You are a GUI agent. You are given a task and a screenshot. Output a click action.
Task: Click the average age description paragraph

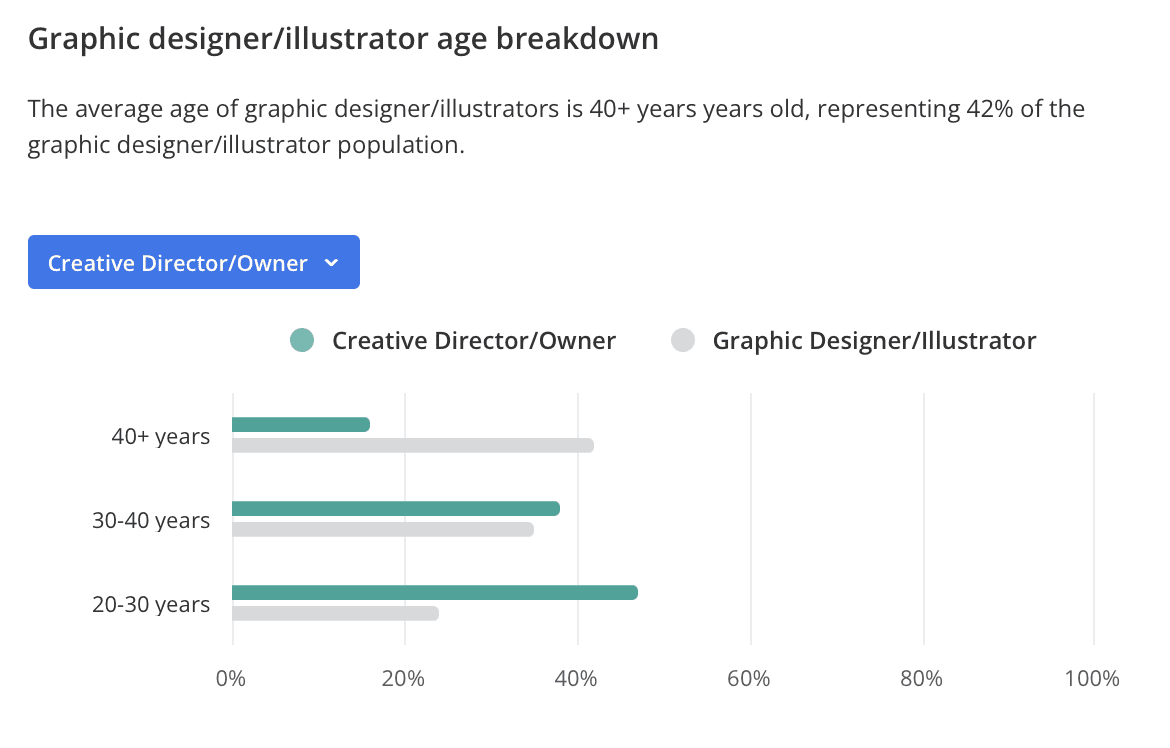(x=556, y=126)
